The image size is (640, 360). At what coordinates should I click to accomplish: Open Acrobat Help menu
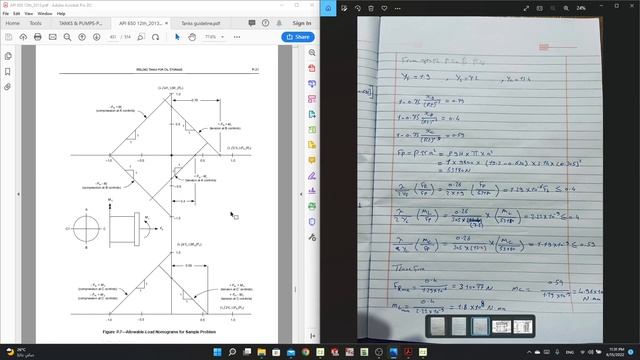pos(61,13)
